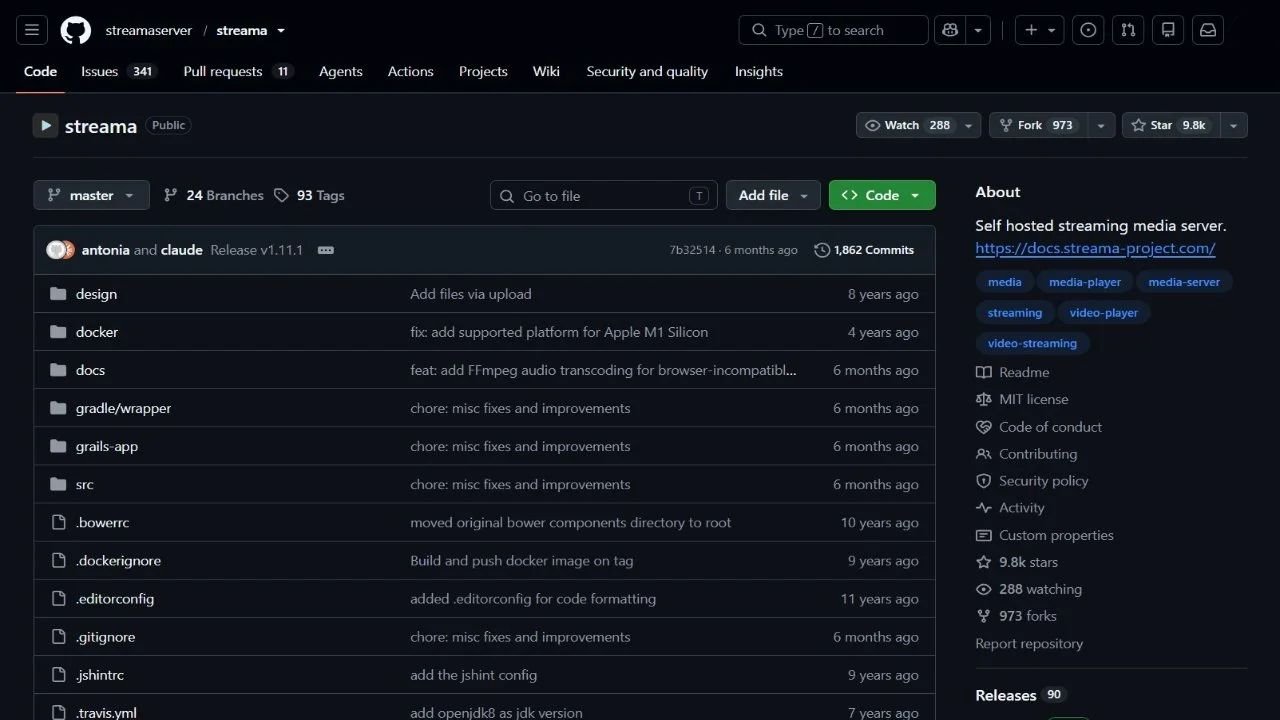
Task: Open the 1,862 Commits history
Action: pyautogui.click(x=864, y=250)
